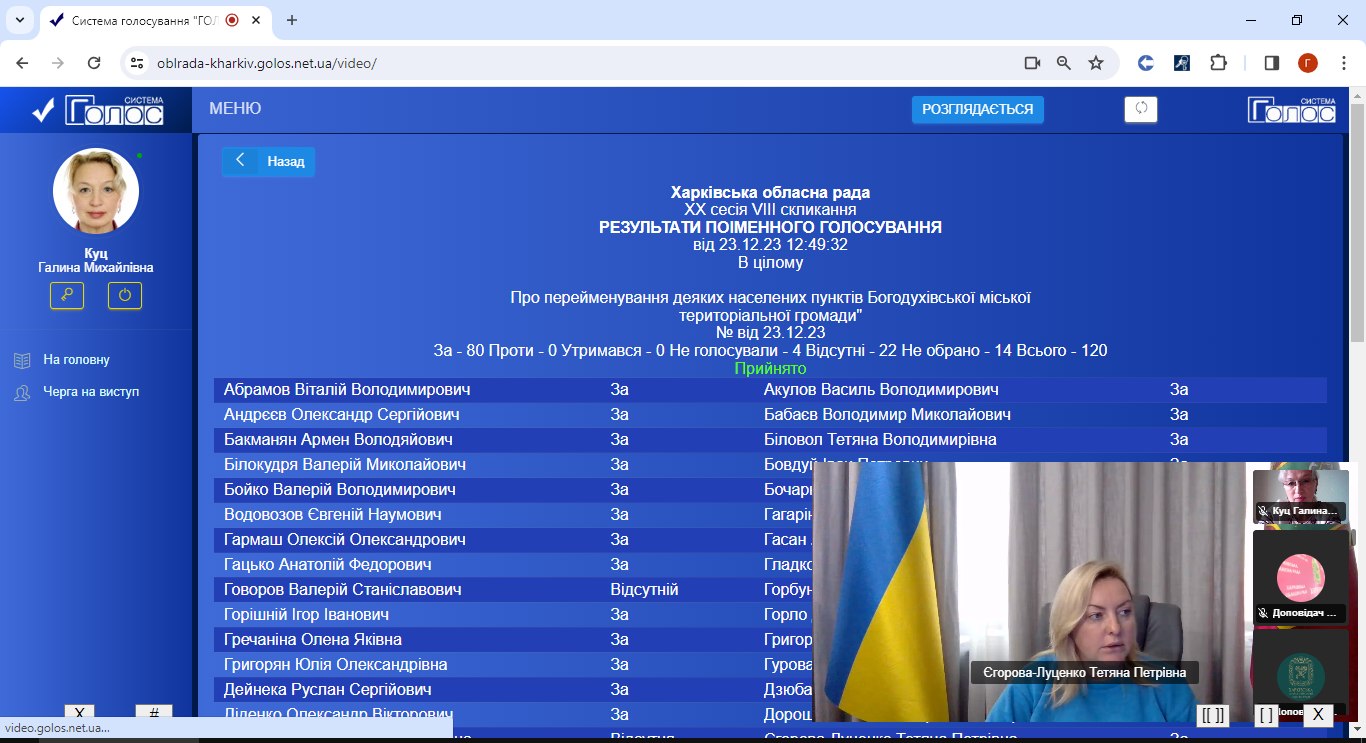The width and height of the screenshot is (1366, 743).
Task: Open Черга на виступ in sidebar
Action: (x=91, y=392)
